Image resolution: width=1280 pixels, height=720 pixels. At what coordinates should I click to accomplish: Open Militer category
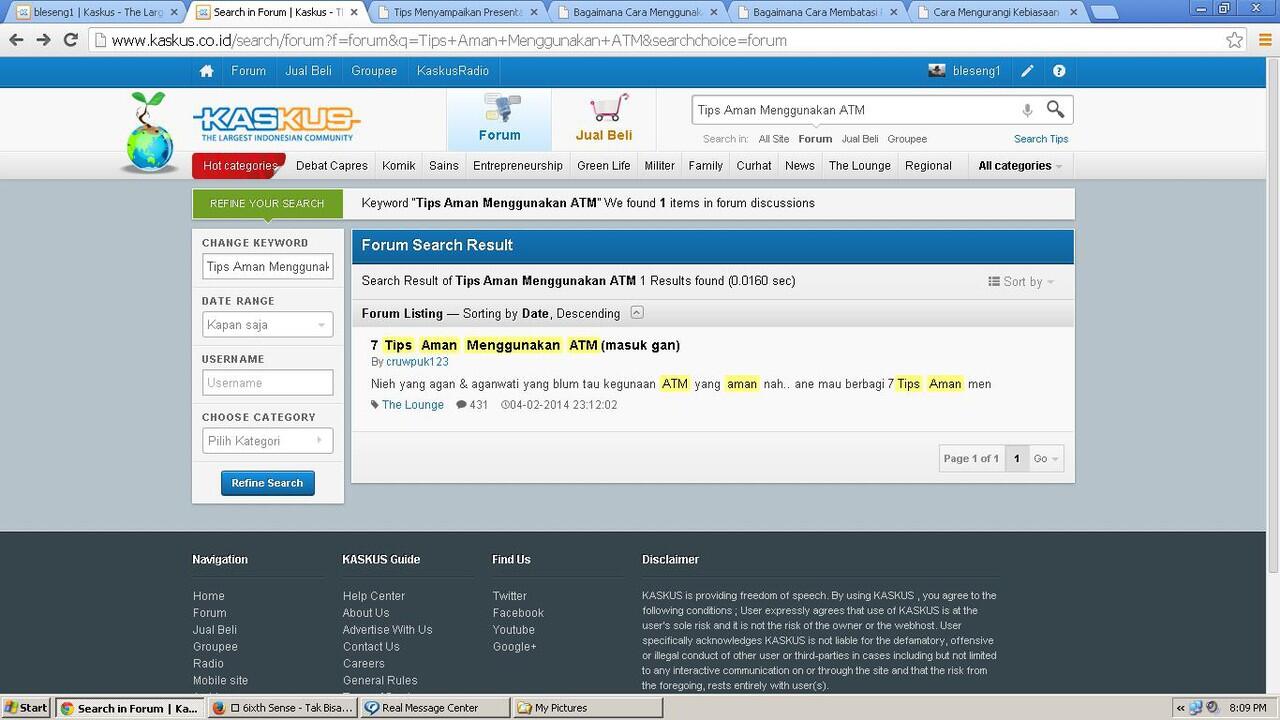coord(659,166)
